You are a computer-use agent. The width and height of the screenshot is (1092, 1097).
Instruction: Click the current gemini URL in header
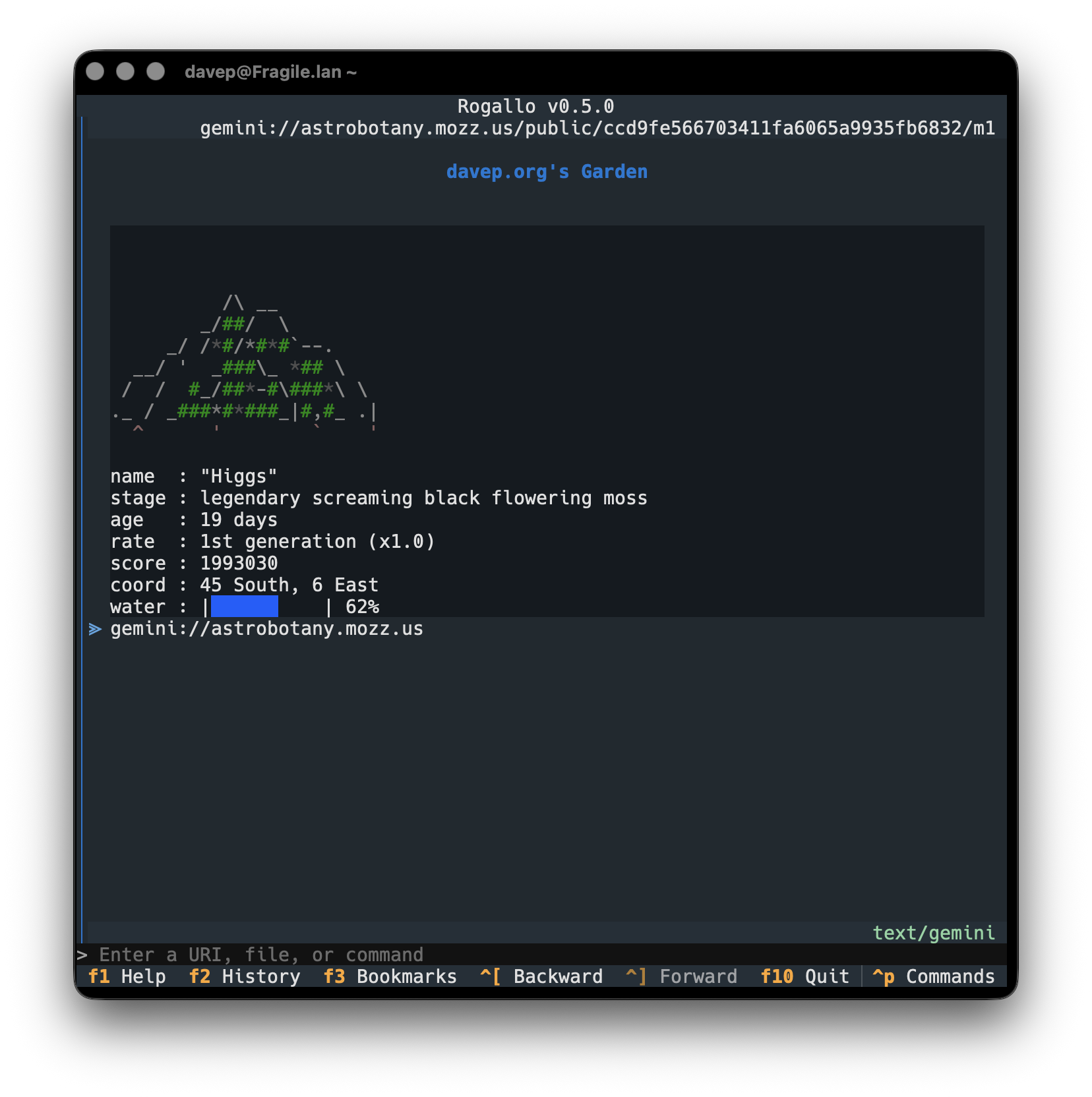point(597,128)
